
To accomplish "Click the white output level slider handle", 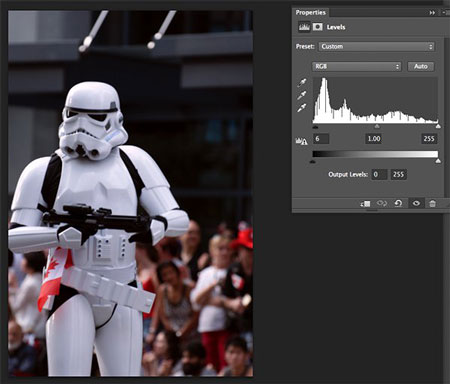I will 438,161.
